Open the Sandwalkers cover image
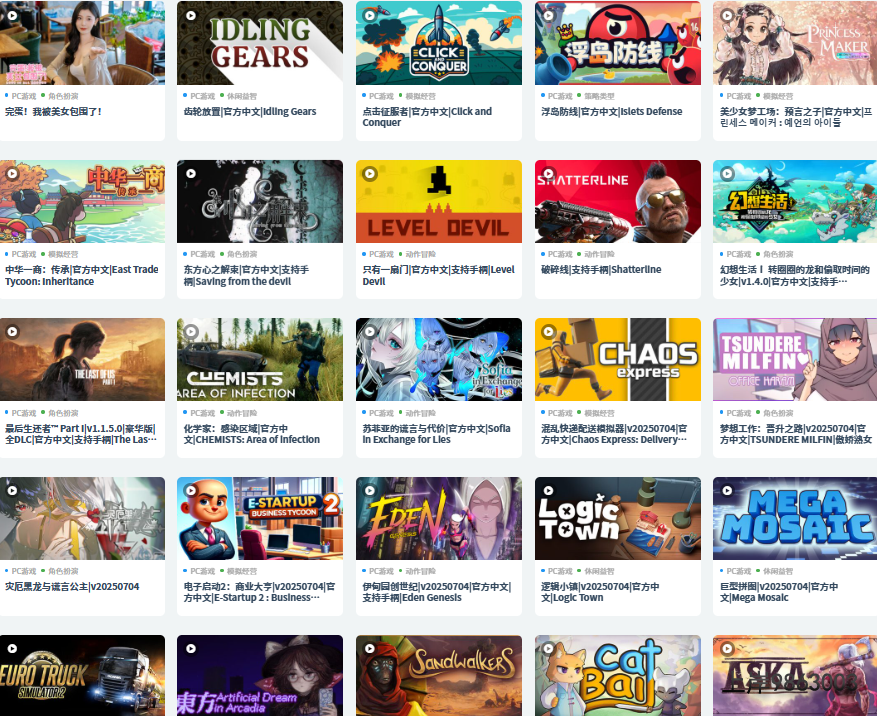This screenshot has height=716, width=877. click(438, 675)
